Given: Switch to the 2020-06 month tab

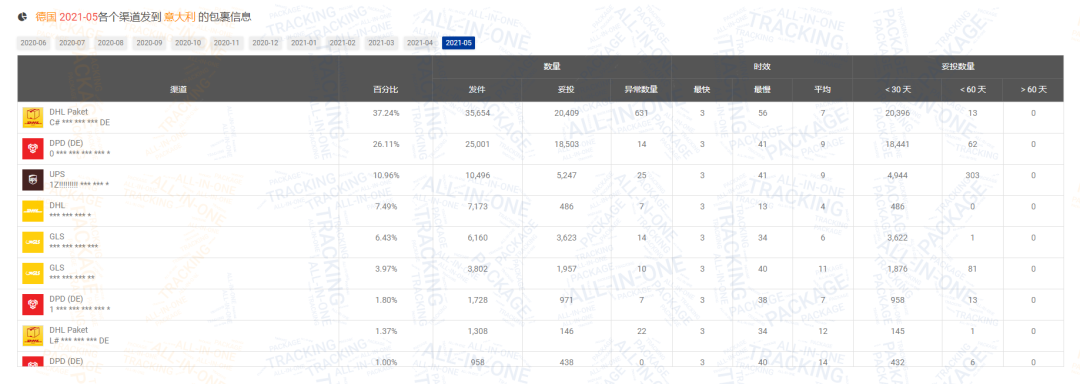Looking at the screenshot, I should click(33, 43).
